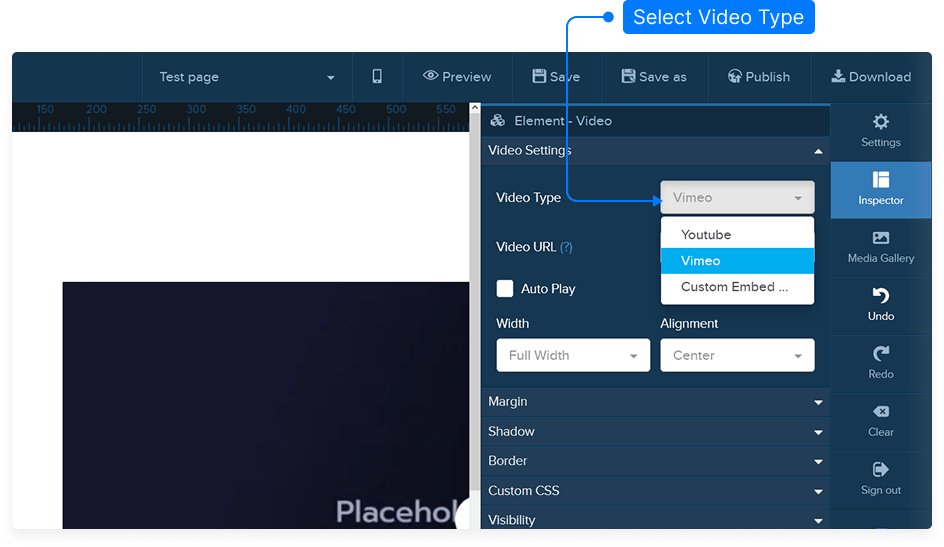Redo the last action
The height and width of the screenshot is (547, 944).
pyautogui.click(x=880, y=363)
